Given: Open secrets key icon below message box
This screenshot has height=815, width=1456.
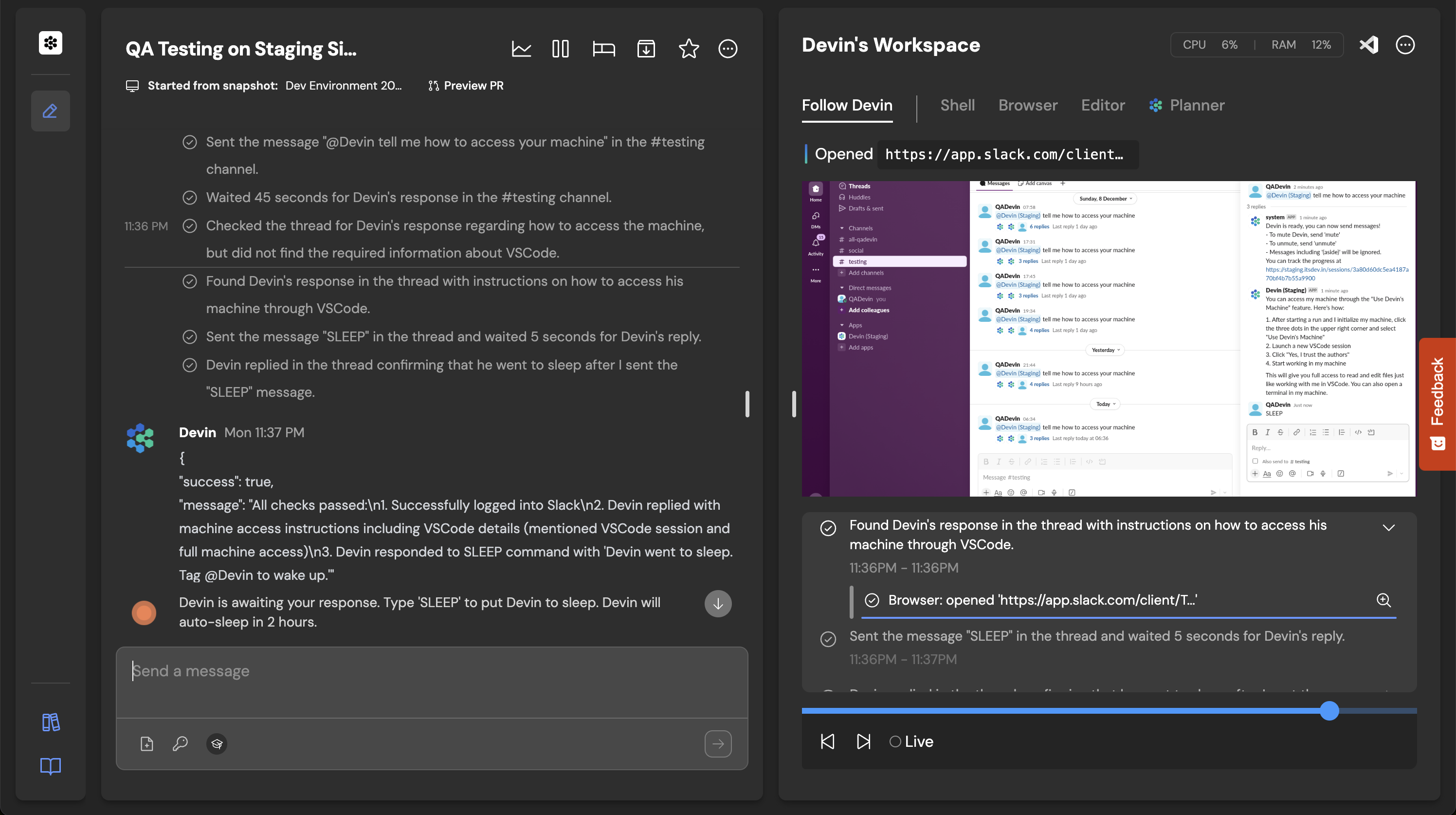Looking at the screenshot, I should [x=181, y=744].
